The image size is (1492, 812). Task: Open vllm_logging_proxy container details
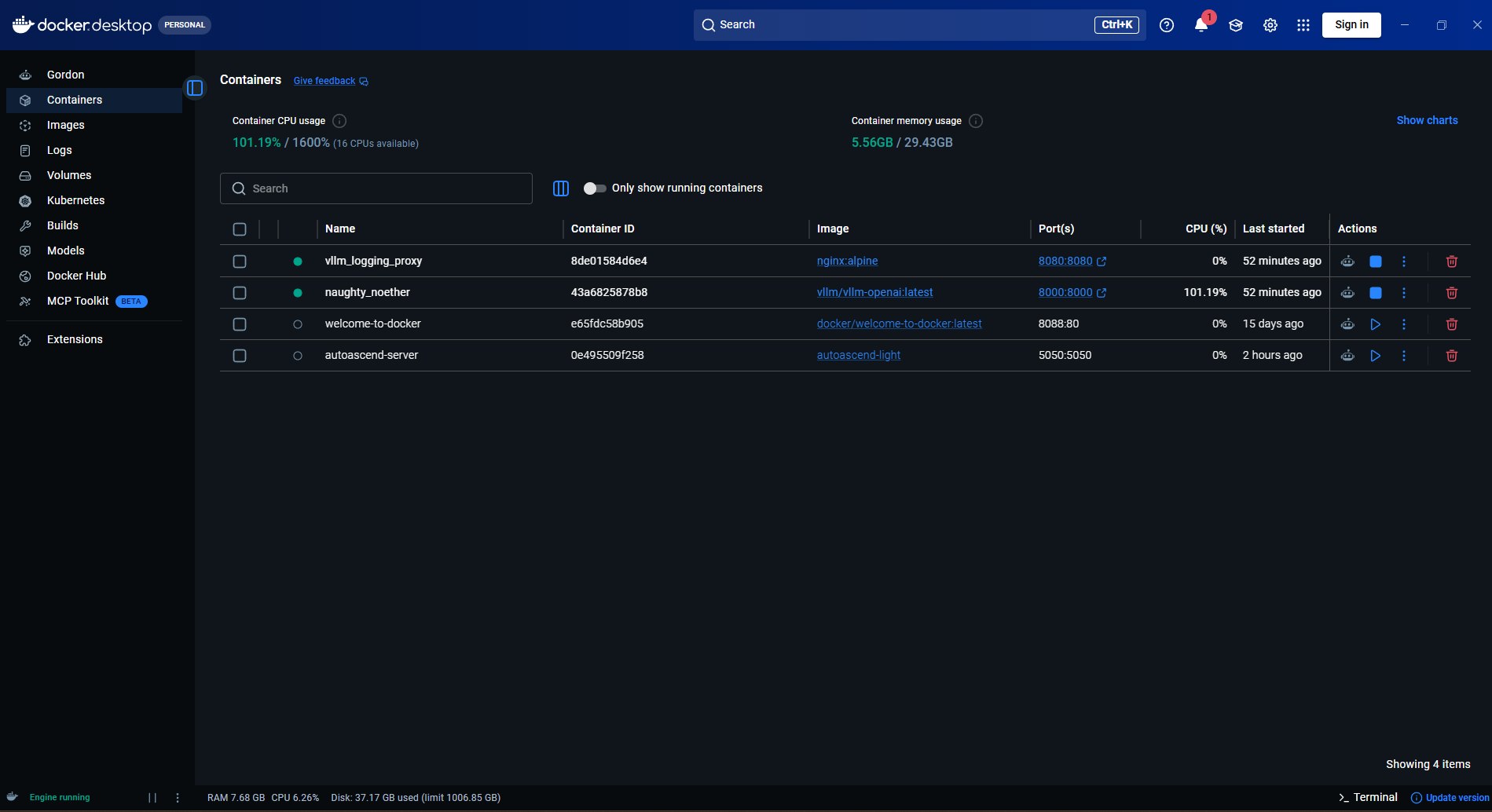373,261
